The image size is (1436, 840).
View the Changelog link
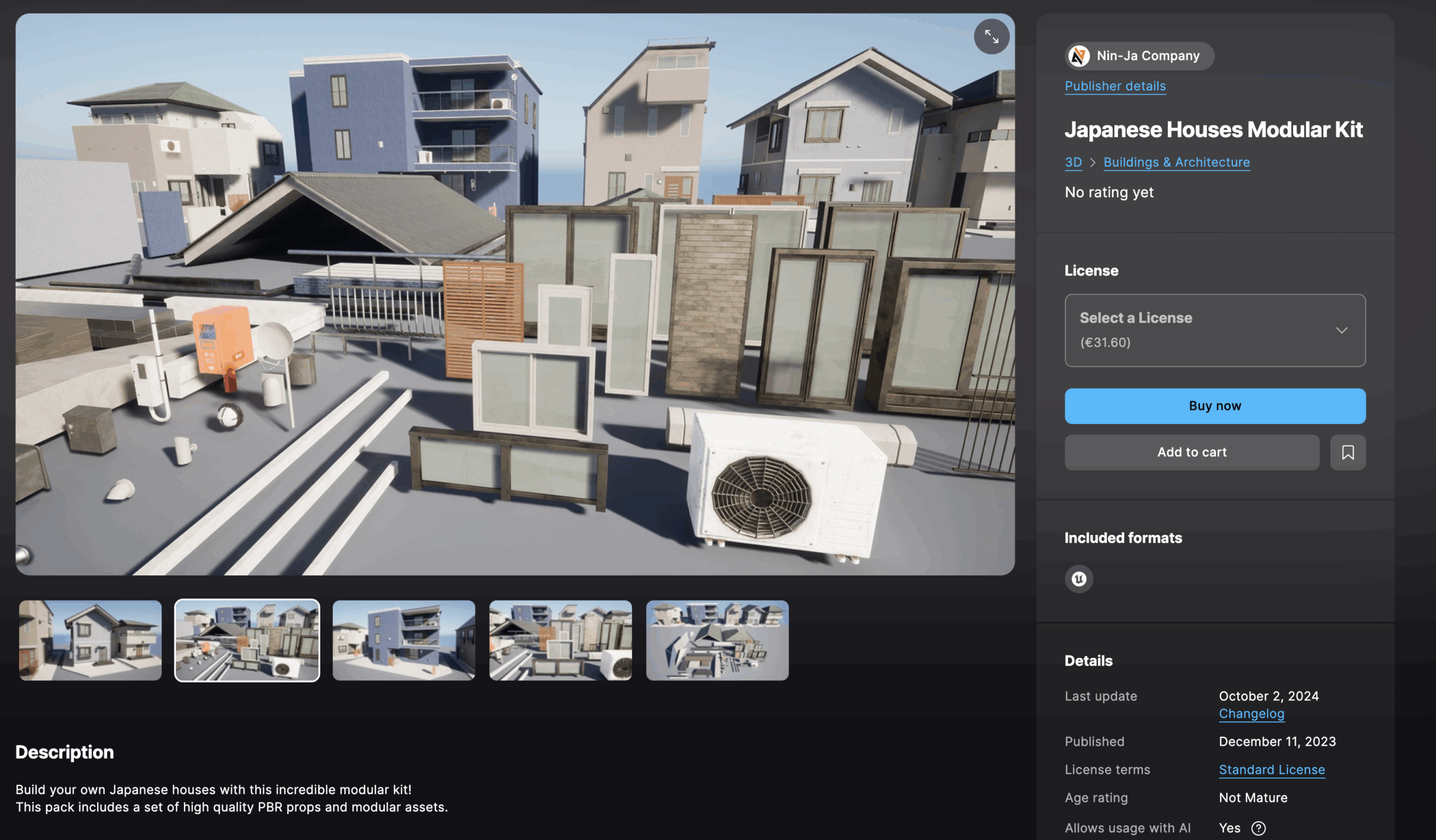1251,714
